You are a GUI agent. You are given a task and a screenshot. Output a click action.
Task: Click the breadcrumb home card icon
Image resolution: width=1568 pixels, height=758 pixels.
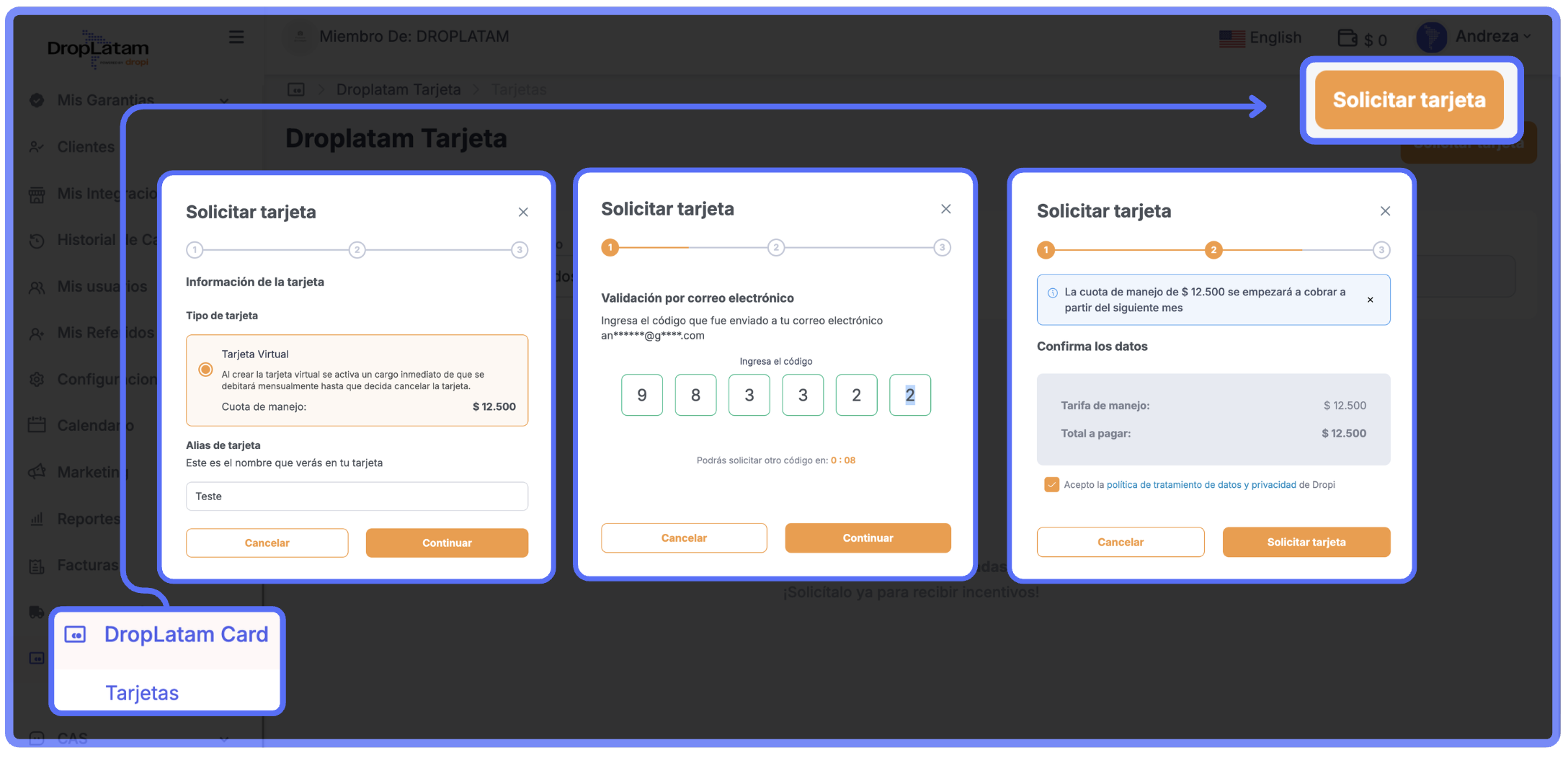pos(296,89)
